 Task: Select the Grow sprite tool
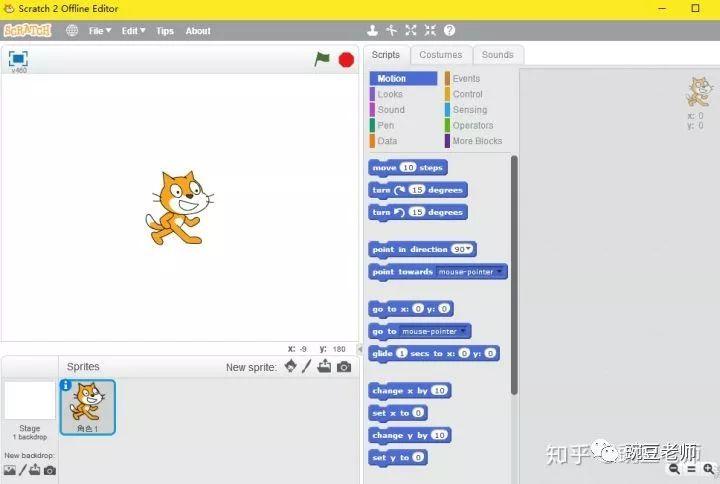tap(411, 31)
